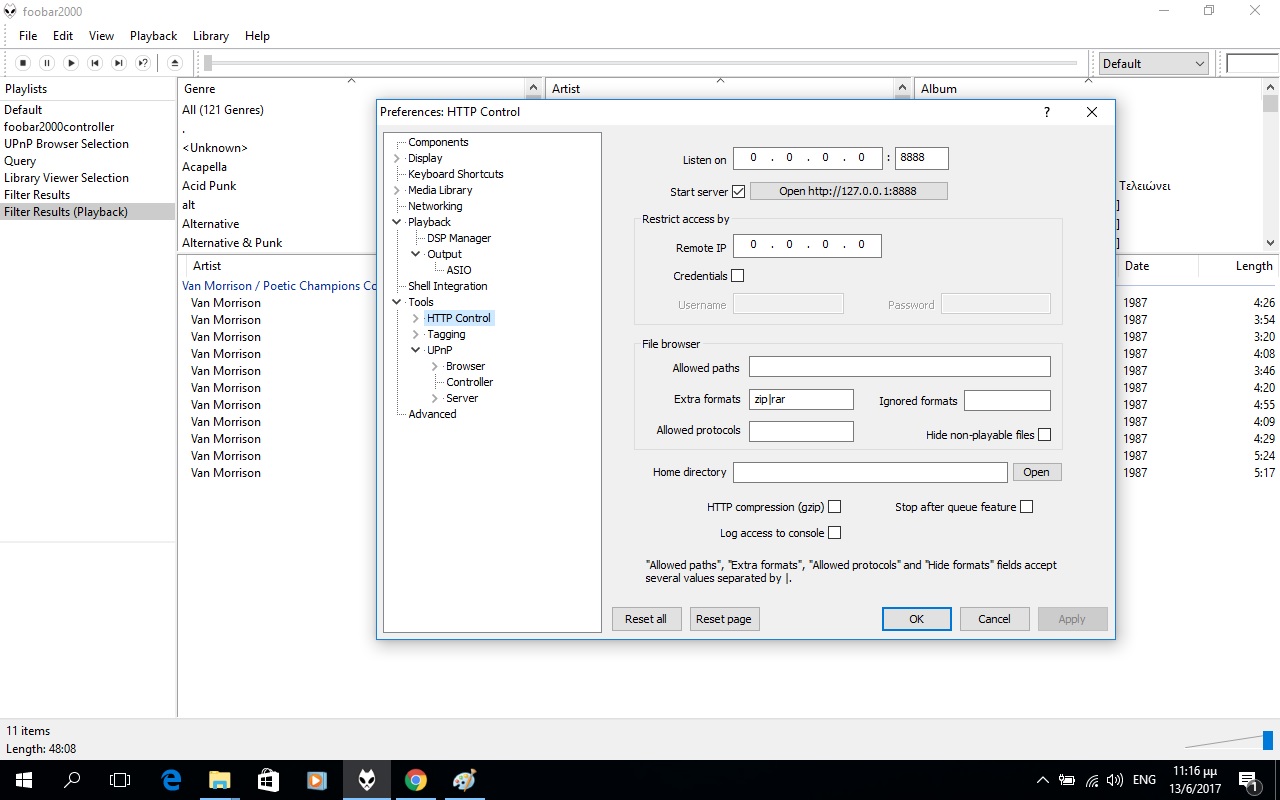This screenshot has width=1280, height=800.
Task: Collapse the UPnP tree node
Action: click(x=416, y=350)
